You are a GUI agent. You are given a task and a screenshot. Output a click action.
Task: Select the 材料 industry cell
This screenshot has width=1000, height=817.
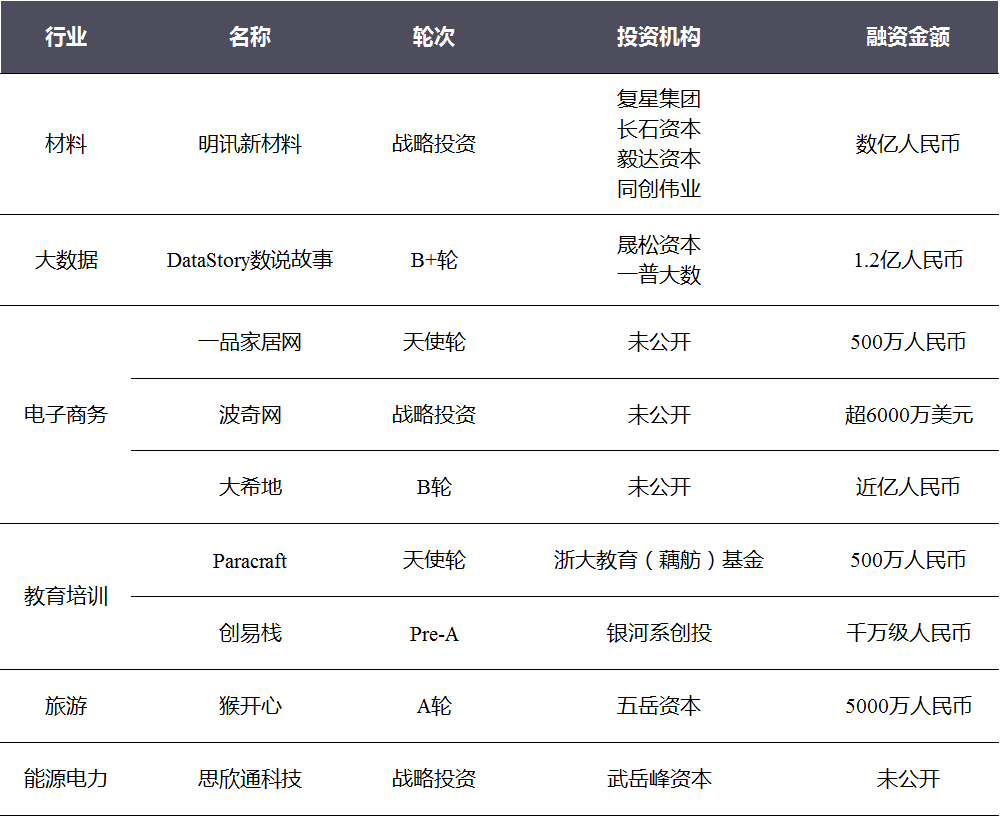[66, 144]
